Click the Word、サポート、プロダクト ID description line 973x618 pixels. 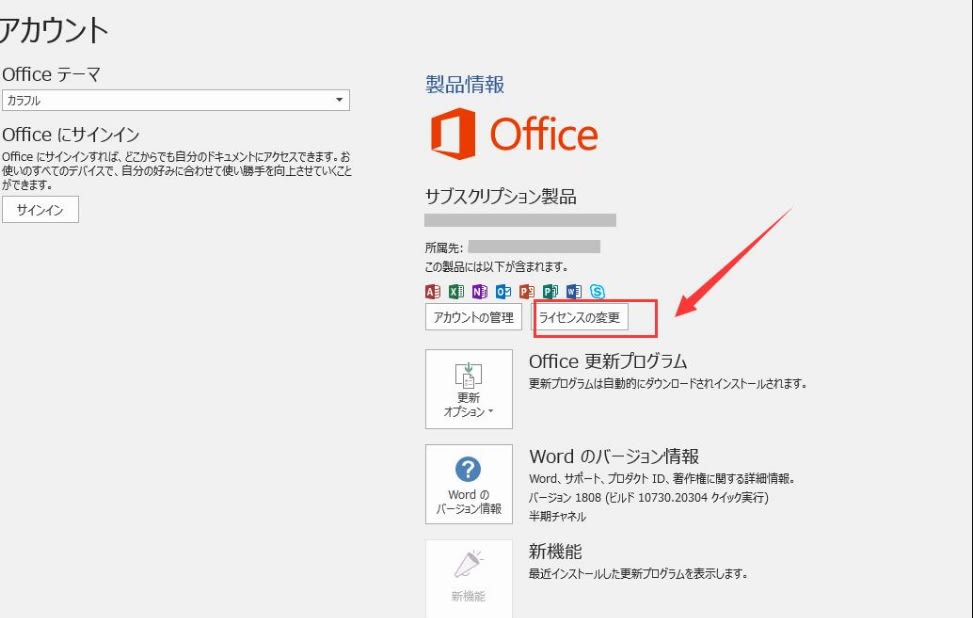click(662, 478)
